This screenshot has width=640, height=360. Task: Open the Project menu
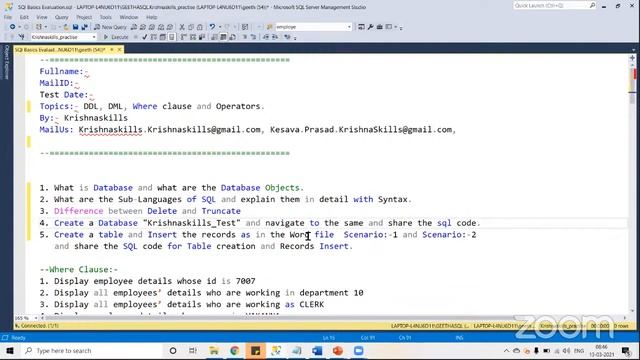tap(84, 17)
